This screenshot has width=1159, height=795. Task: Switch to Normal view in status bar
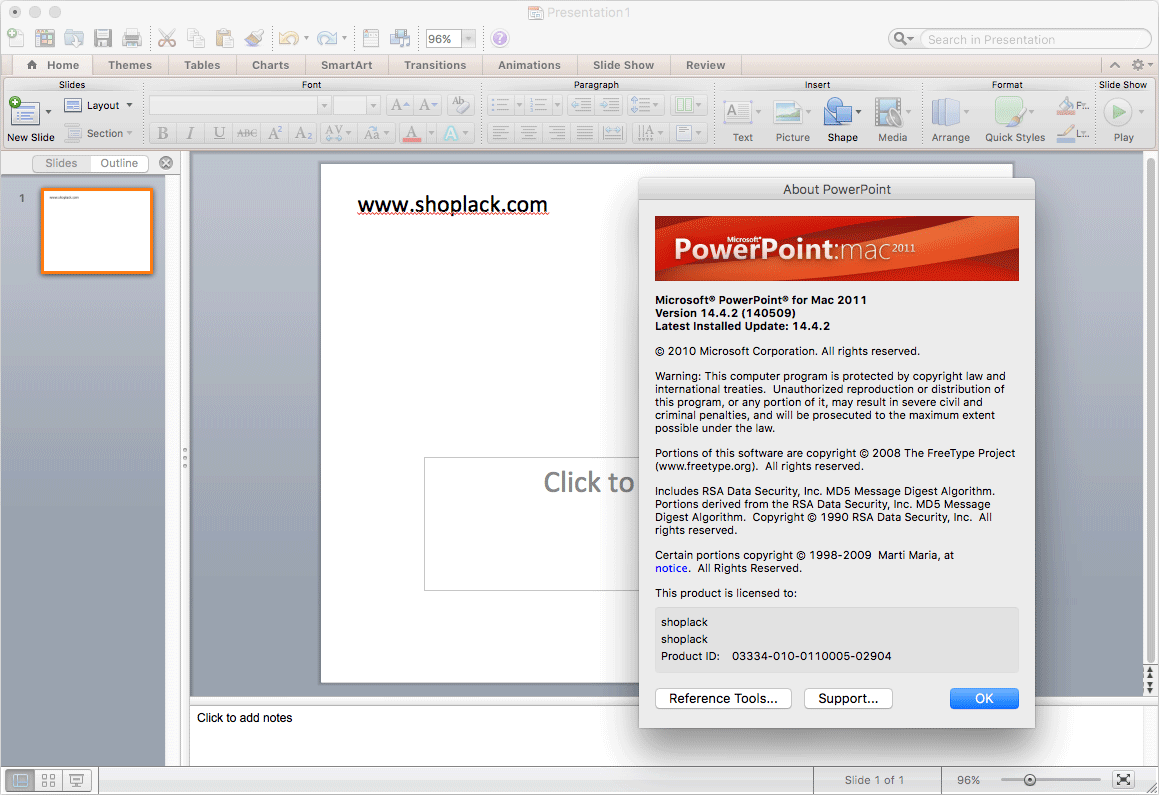pos(20,780)
